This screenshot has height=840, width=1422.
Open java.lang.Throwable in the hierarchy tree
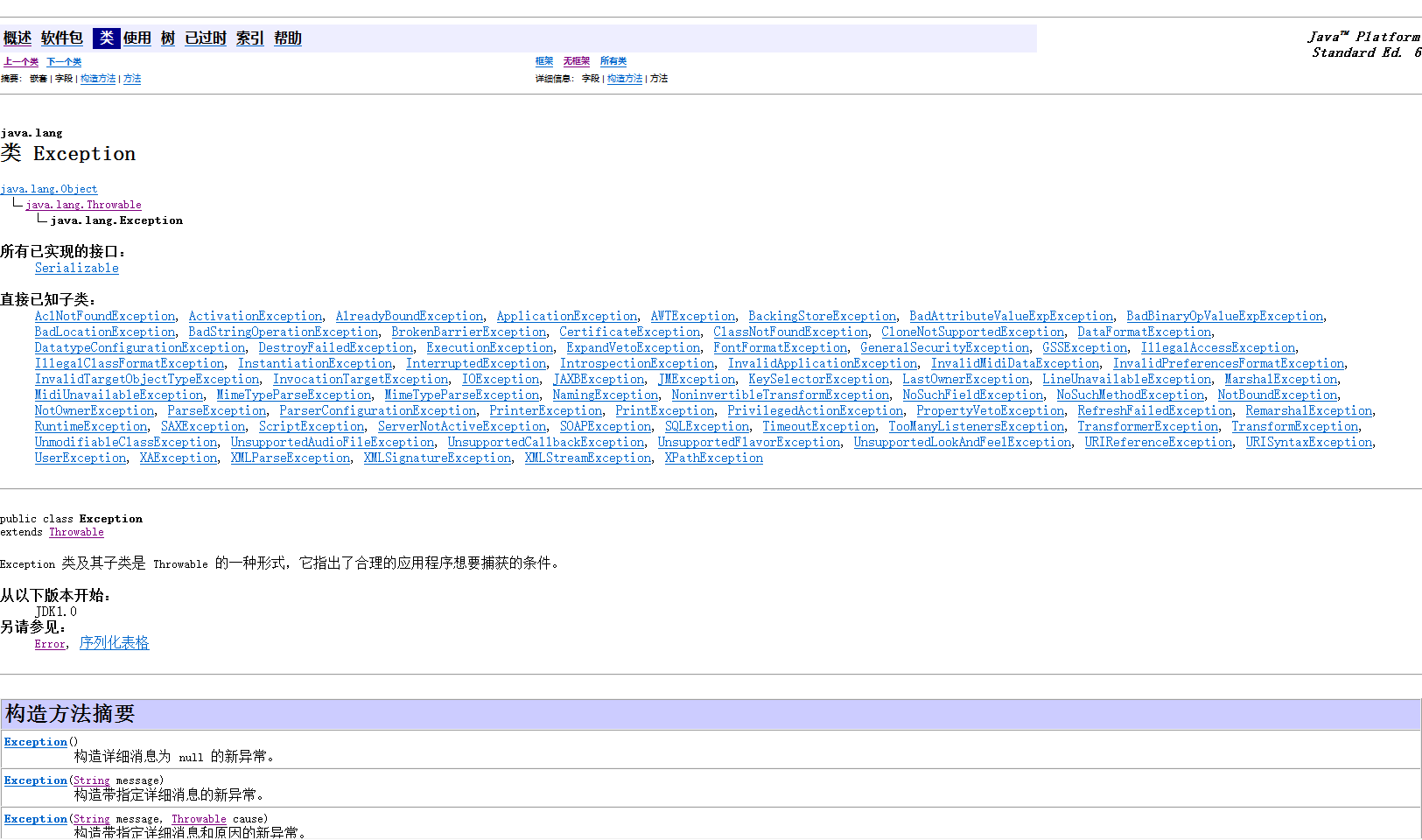[x=83, y=205]
